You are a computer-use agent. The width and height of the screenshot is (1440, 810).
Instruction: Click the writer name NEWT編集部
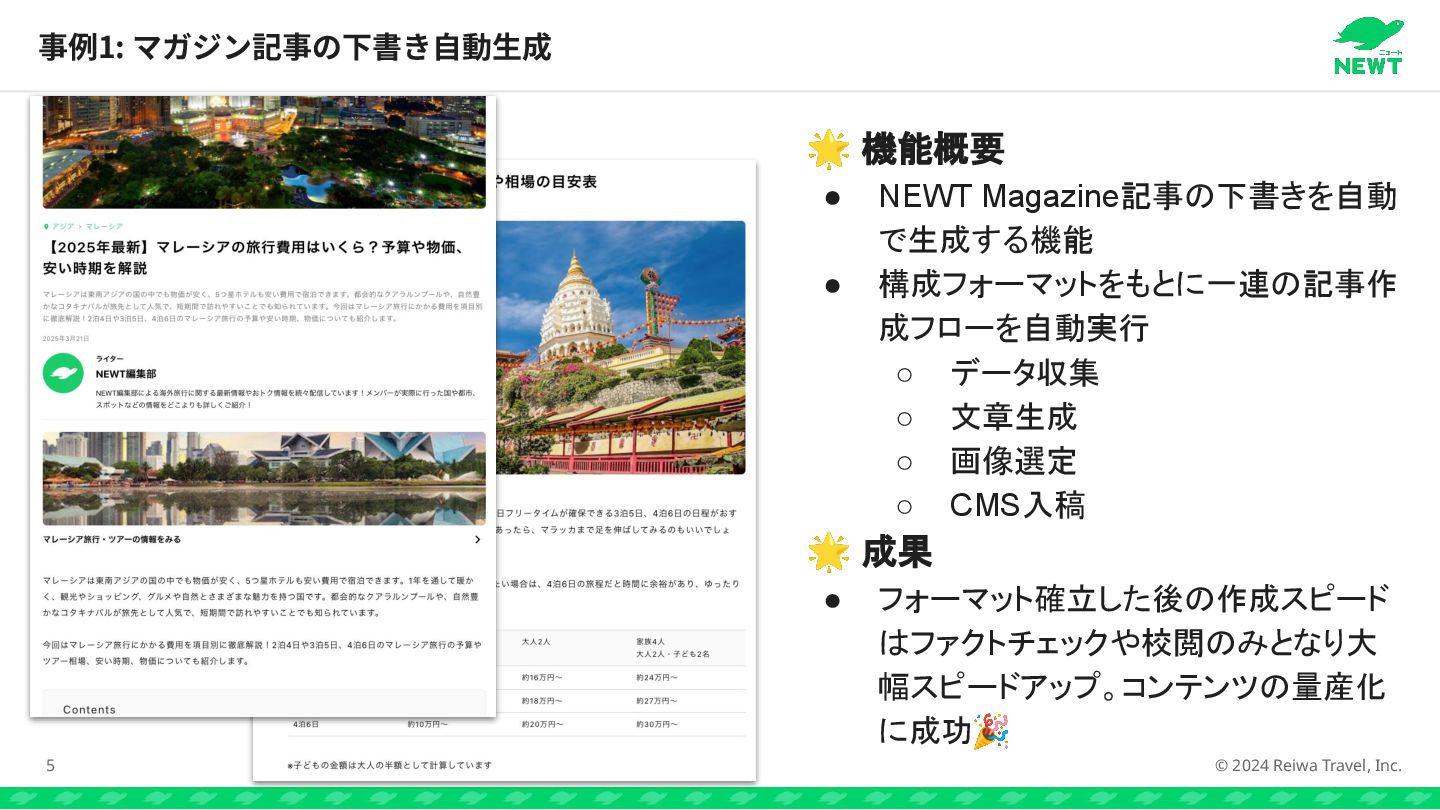click(x=126, y=374)
